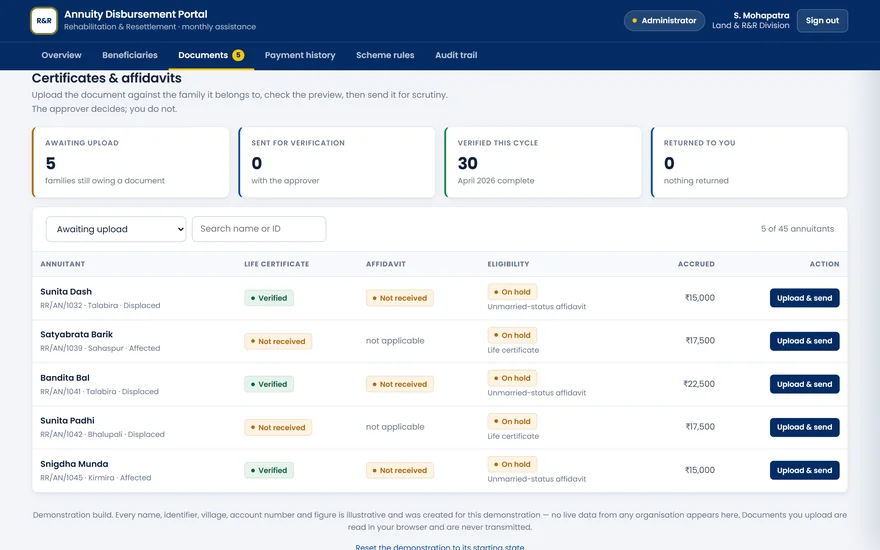The height and width of the screenshot is (550, 880).
Task: Click Satyabrata Barik's ₹17,500 accrued amount
Action: [x=700, y=341]
